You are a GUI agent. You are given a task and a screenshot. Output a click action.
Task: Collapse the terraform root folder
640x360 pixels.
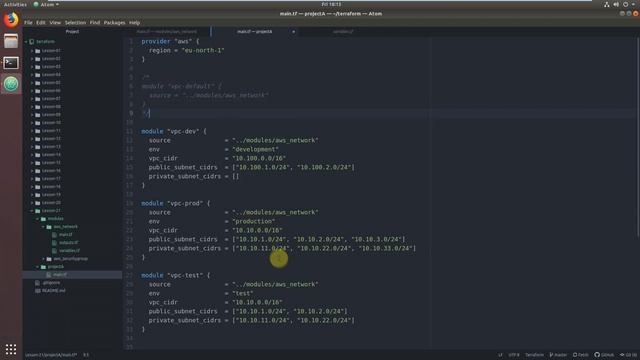(26, 42)
